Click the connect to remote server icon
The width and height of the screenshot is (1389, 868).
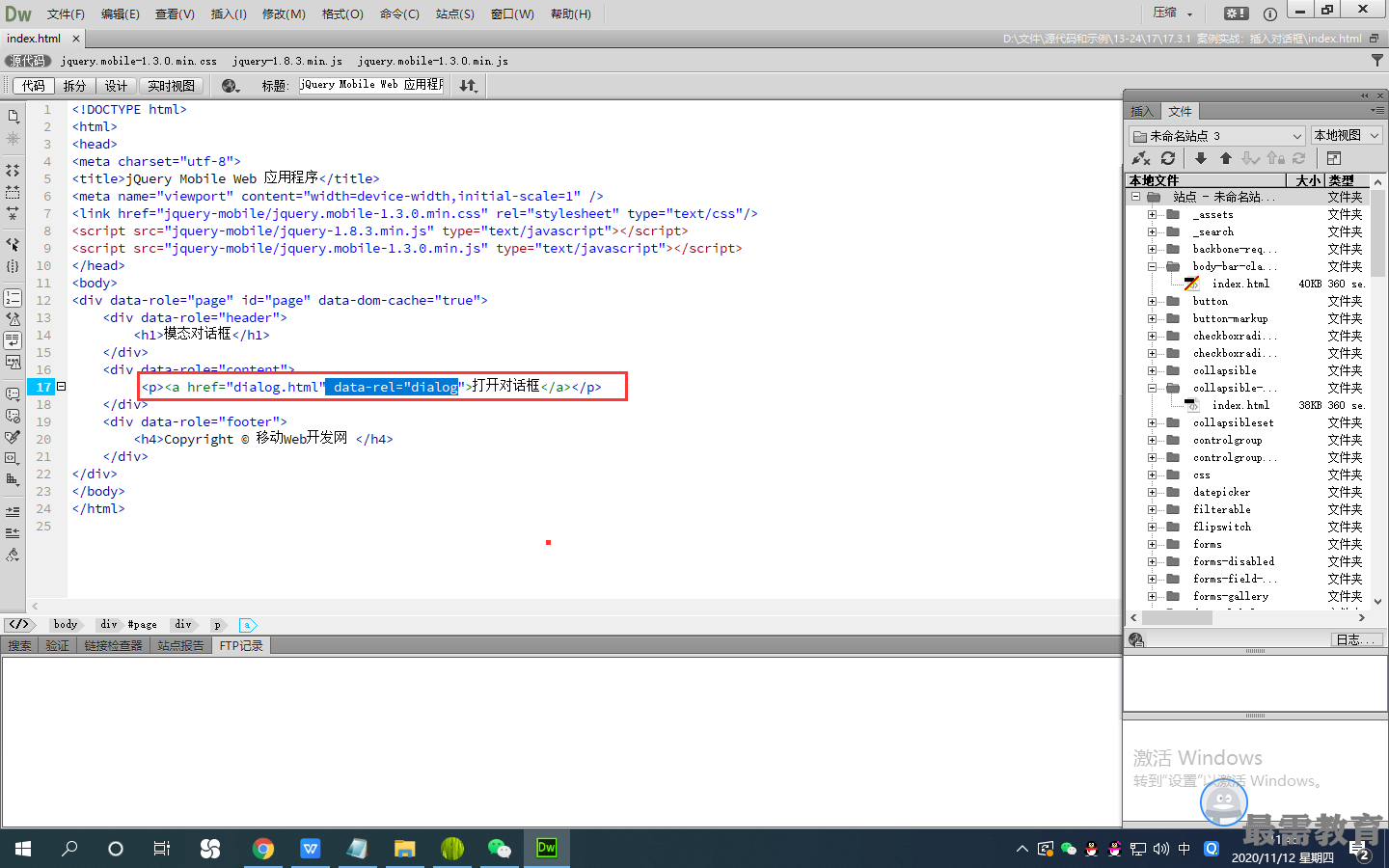[x=1141, y=158]
